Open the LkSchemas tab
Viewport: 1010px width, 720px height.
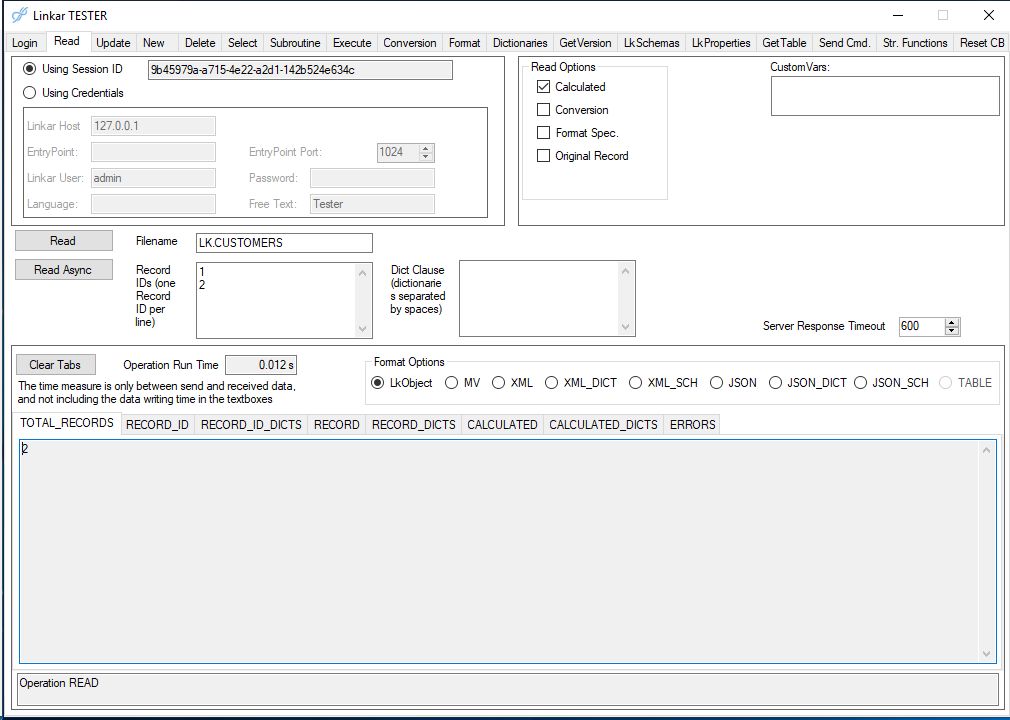point(651,43)
